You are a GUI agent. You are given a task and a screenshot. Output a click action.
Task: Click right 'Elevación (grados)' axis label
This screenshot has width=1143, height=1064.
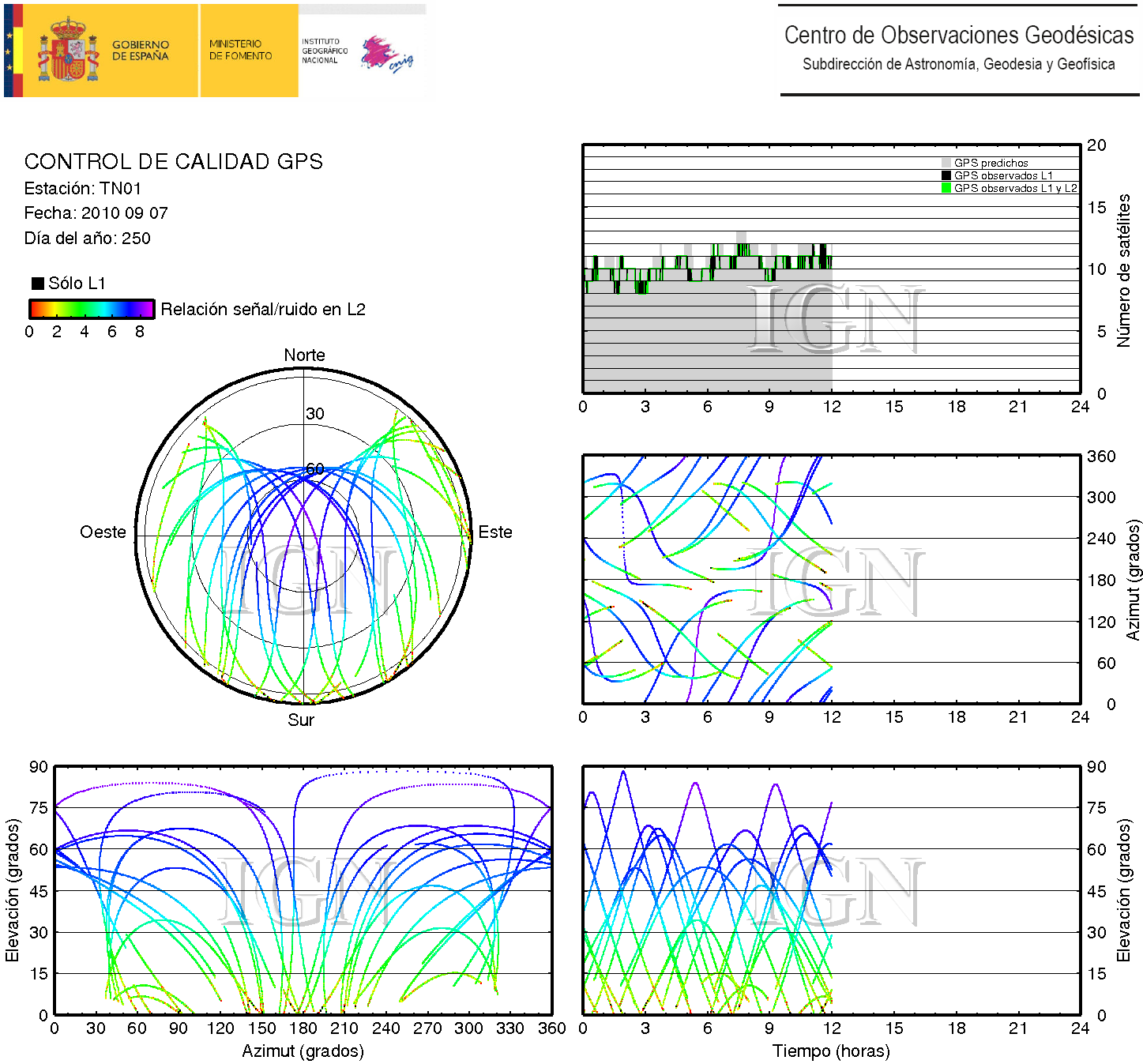1123,890
